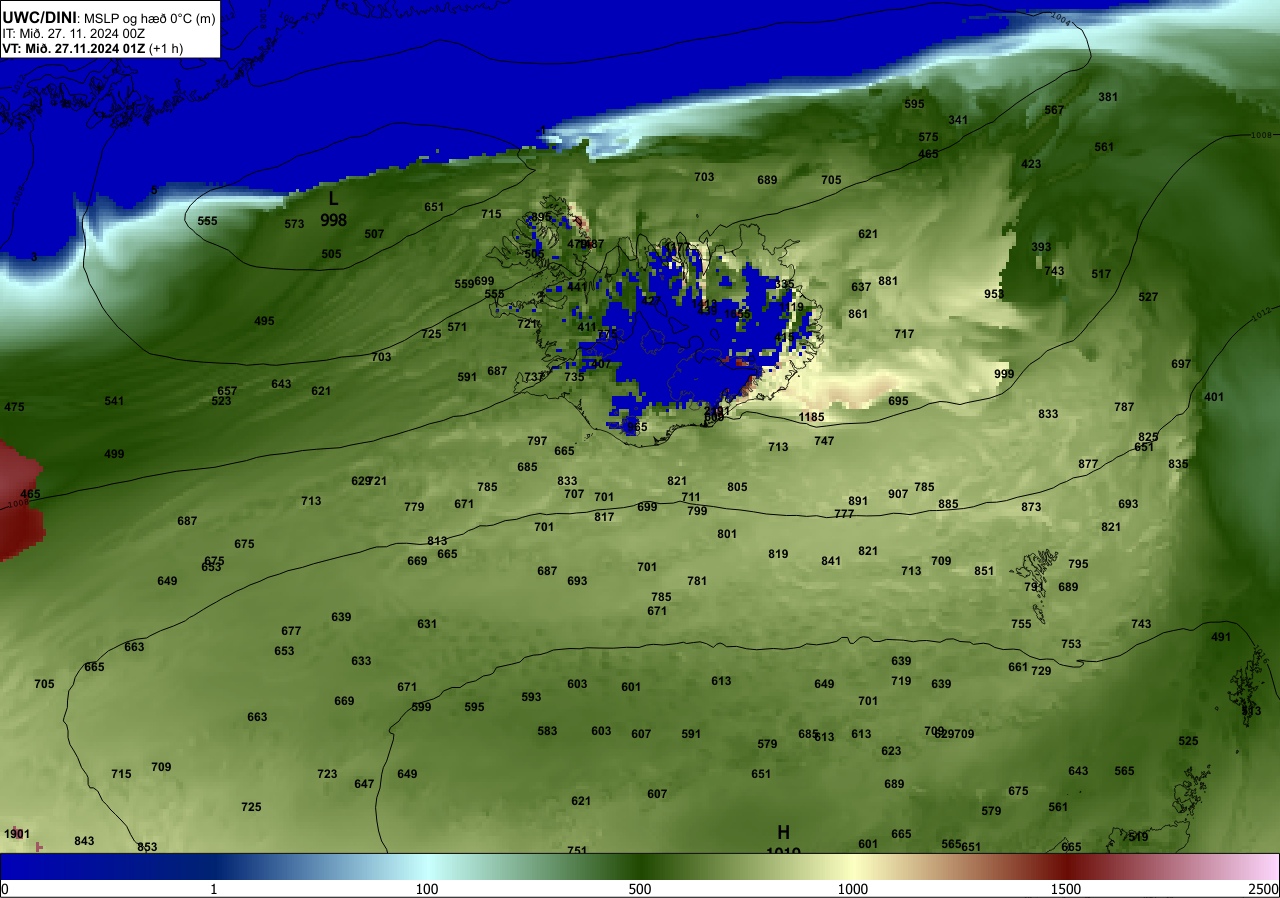Click the 797 map value
Image resolution: width=1280 pixels, height=898 pixels.
point(537,441)
